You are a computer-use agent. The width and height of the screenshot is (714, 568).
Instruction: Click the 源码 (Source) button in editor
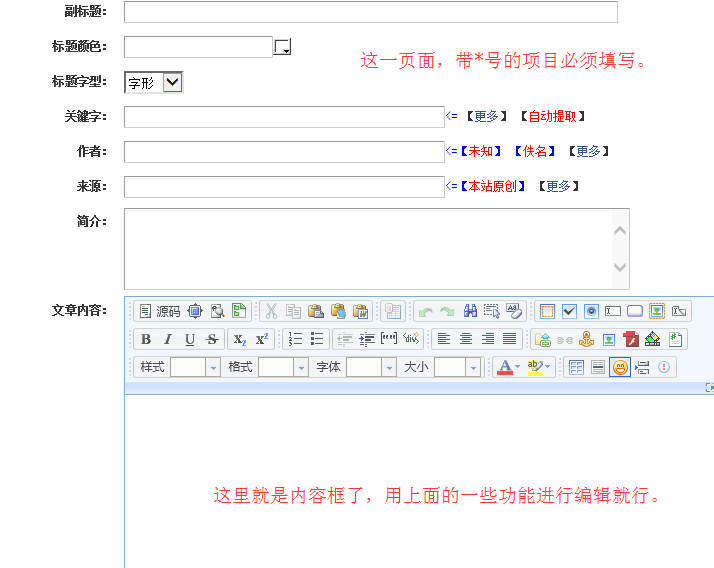point(159,311)
